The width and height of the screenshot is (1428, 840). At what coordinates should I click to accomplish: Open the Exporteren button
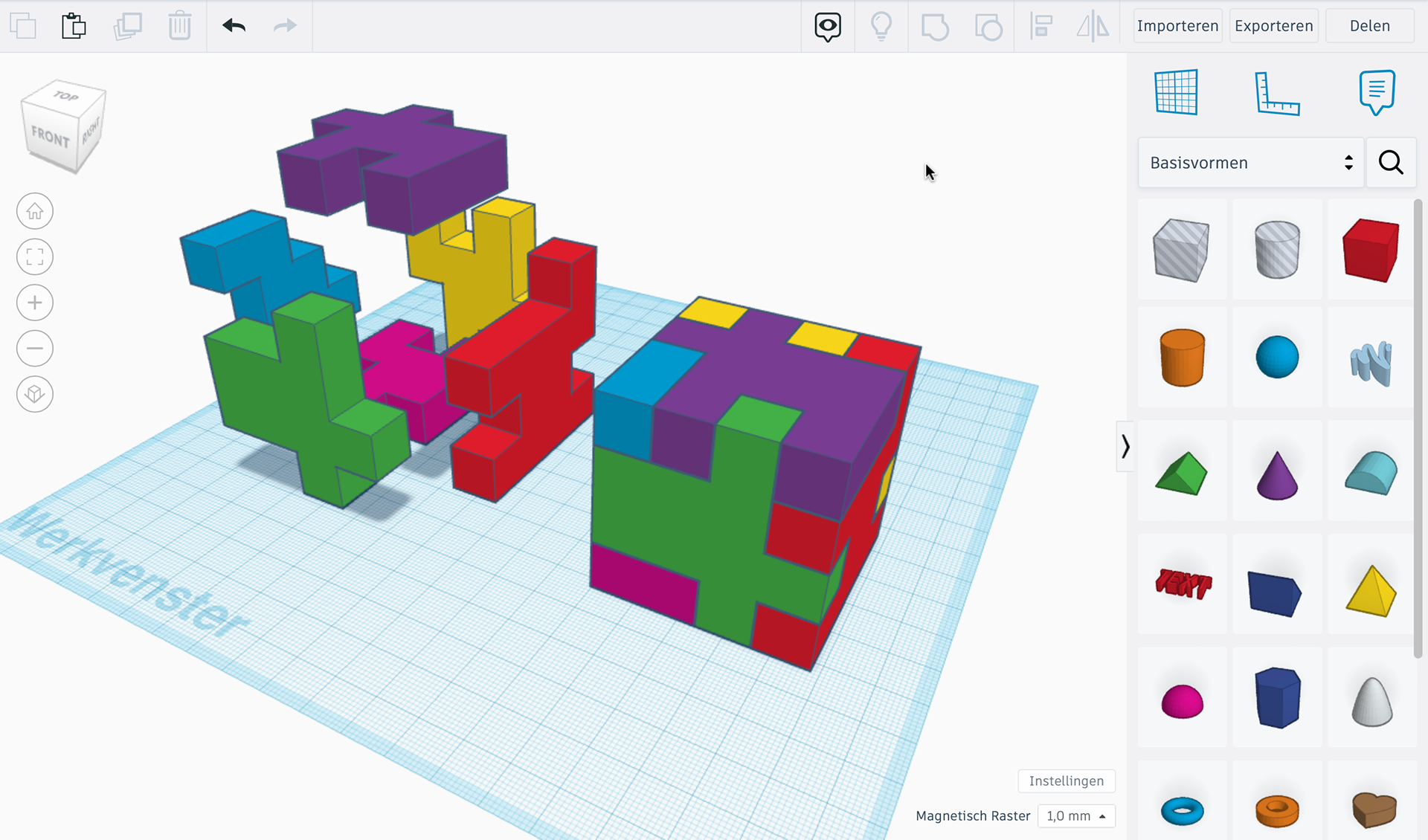click(x=1273, y=26)
